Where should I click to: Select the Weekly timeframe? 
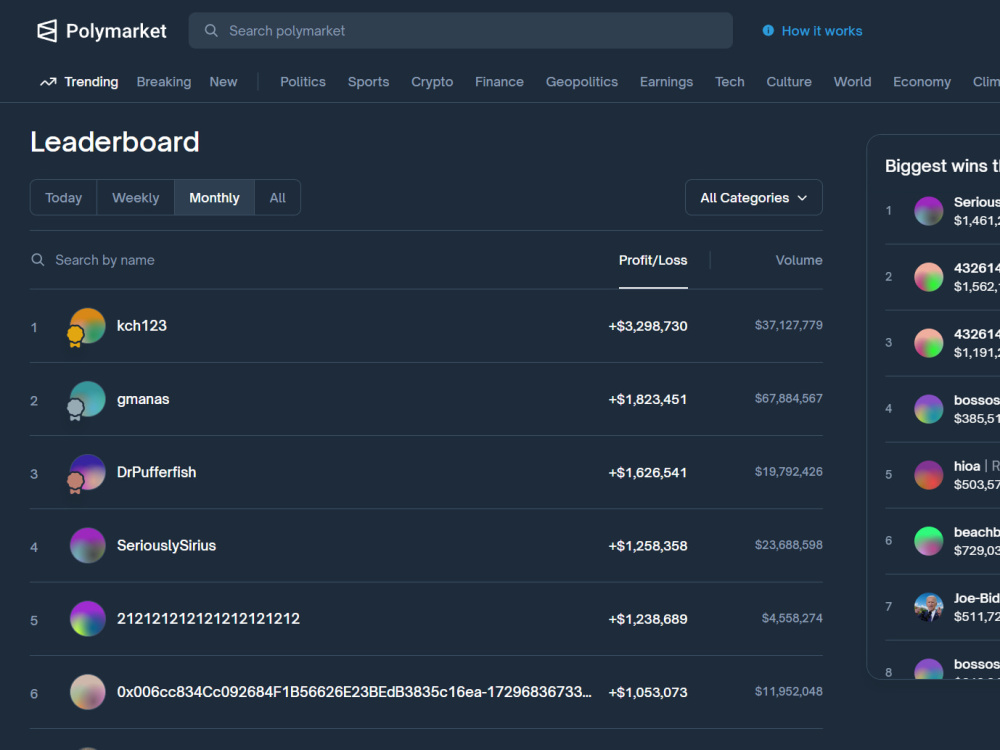point(135,198)
